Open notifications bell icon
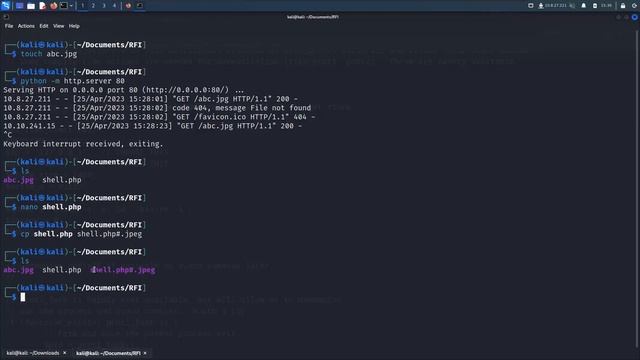Viewport: 640px width, 360px height. 584,6
